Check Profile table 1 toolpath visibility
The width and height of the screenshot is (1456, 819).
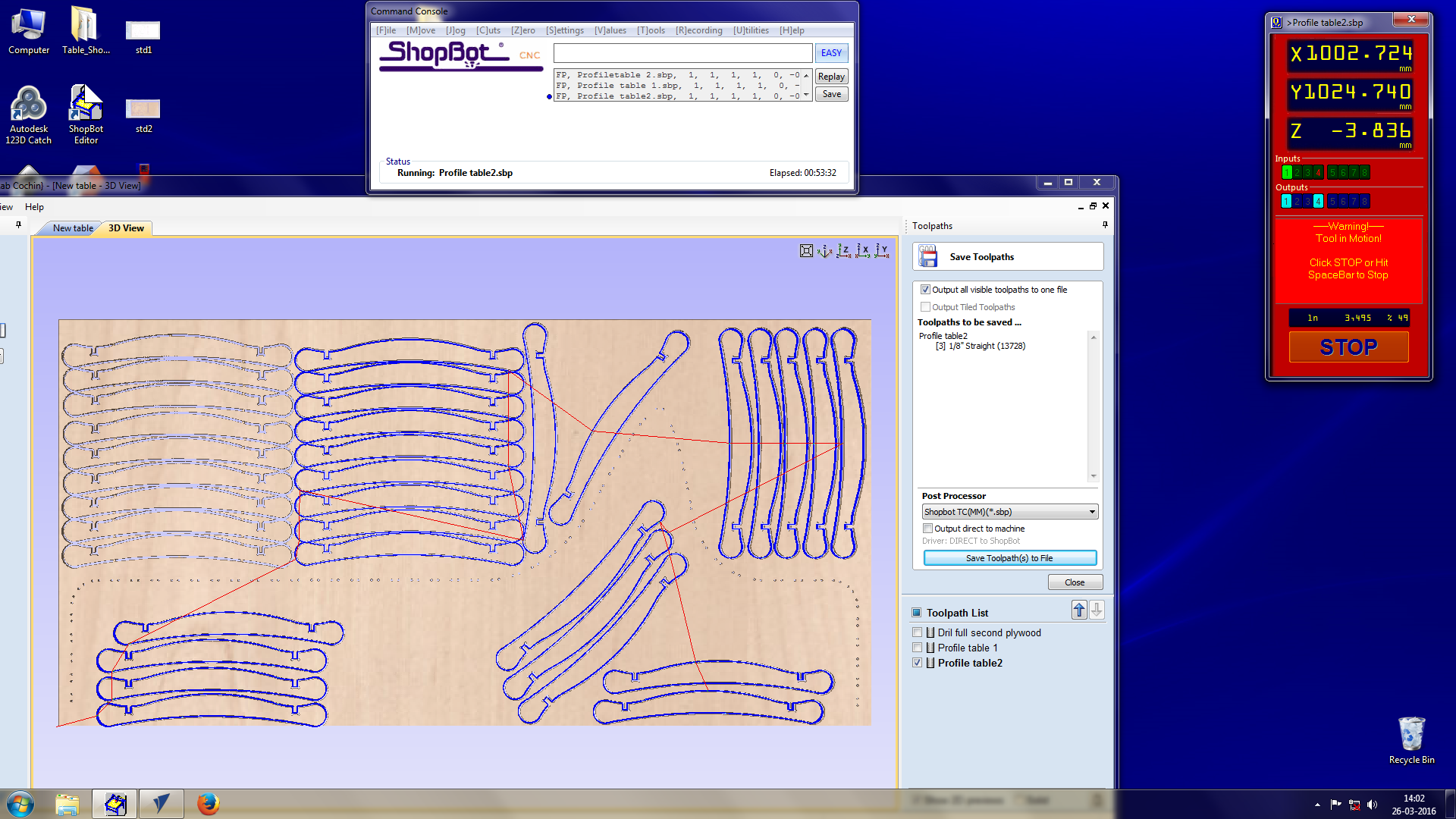[x=918, y=648]
